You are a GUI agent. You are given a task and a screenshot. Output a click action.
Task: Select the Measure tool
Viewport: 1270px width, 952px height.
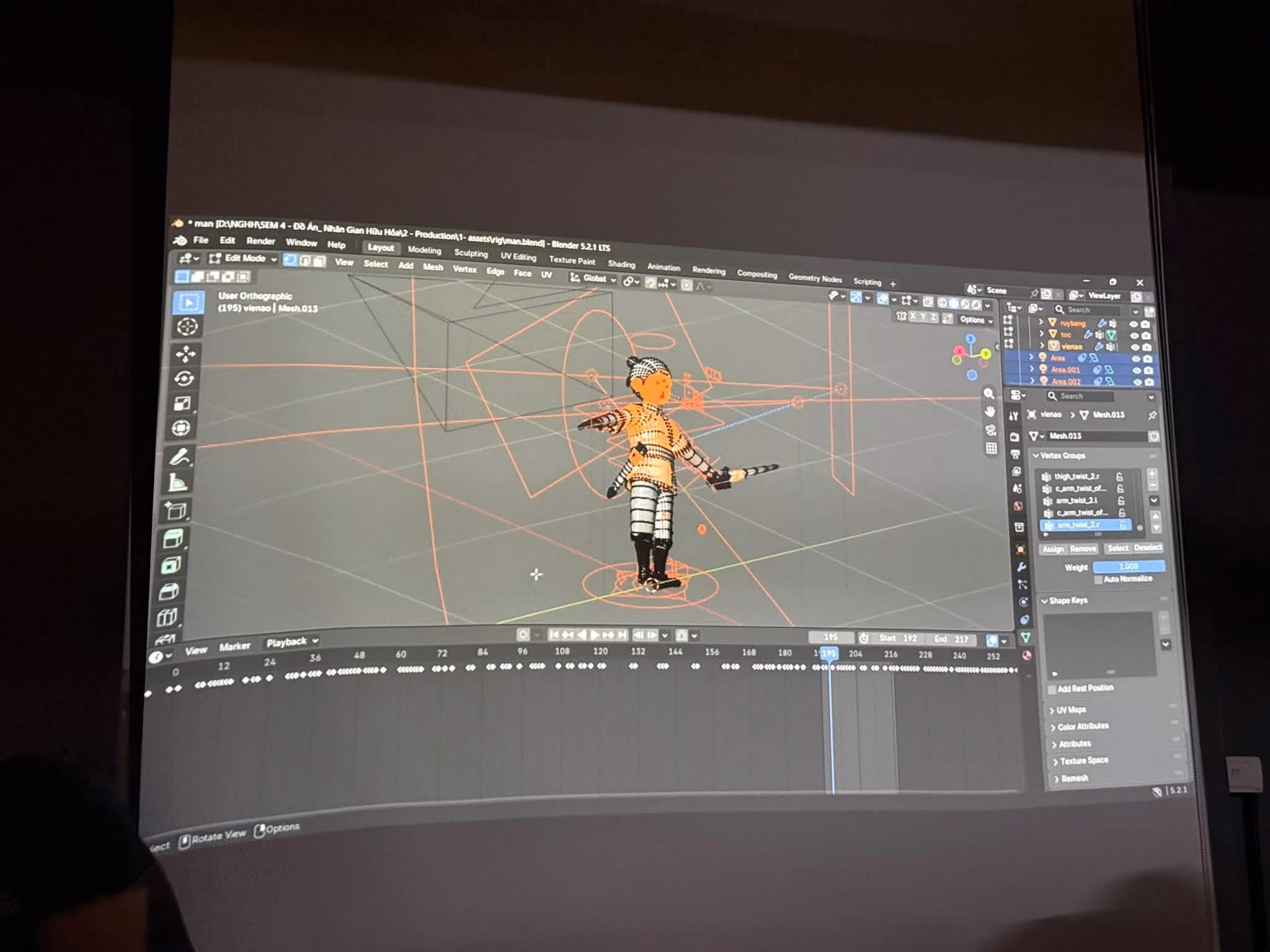point(178,482)
